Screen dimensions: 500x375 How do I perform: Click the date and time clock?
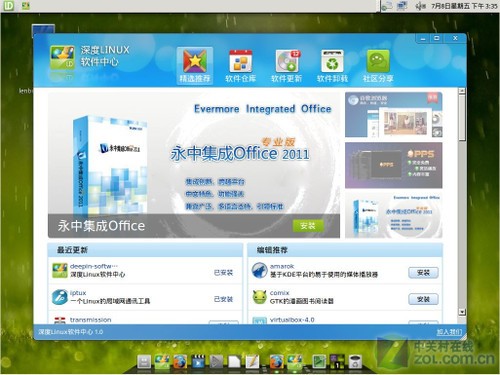pos(464,6)
